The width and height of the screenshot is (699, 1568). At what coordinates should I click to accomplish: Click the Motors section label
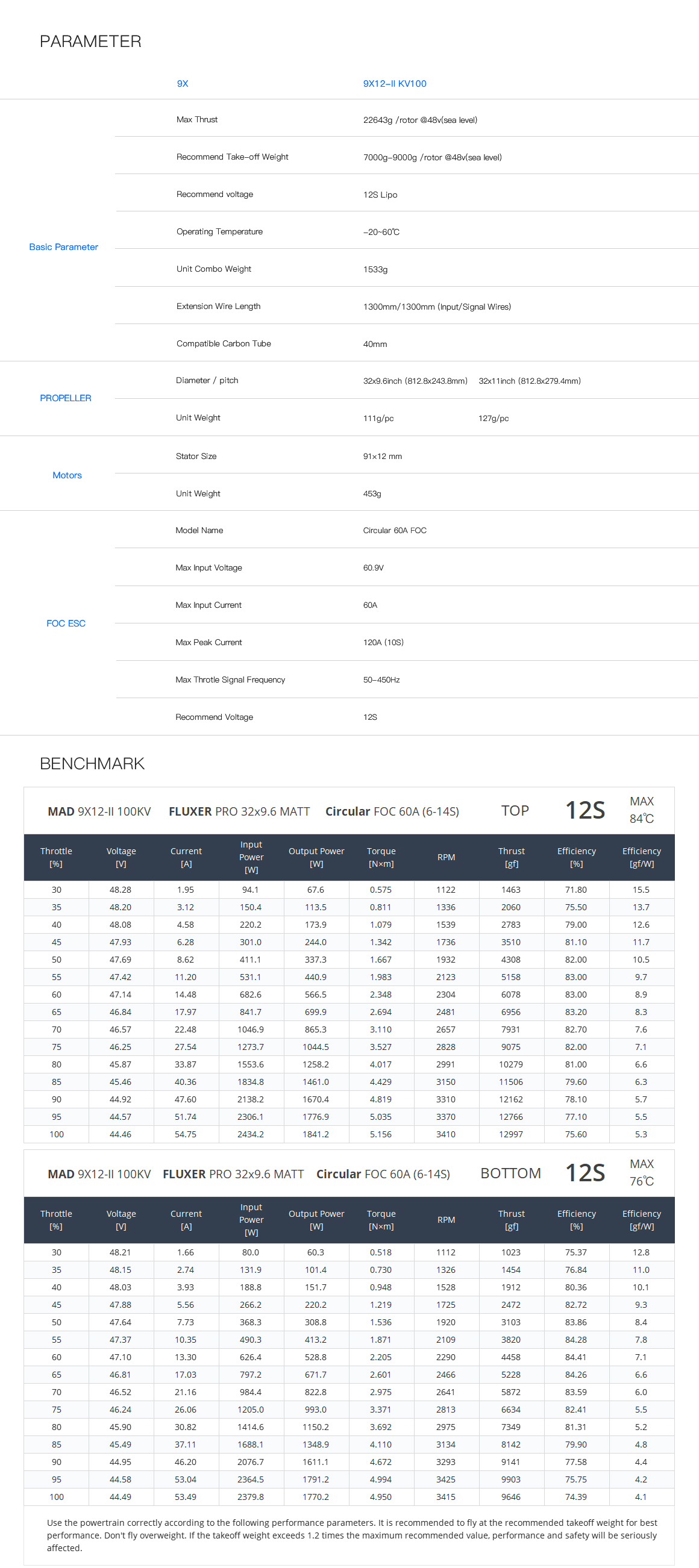[x=67, y=475]
